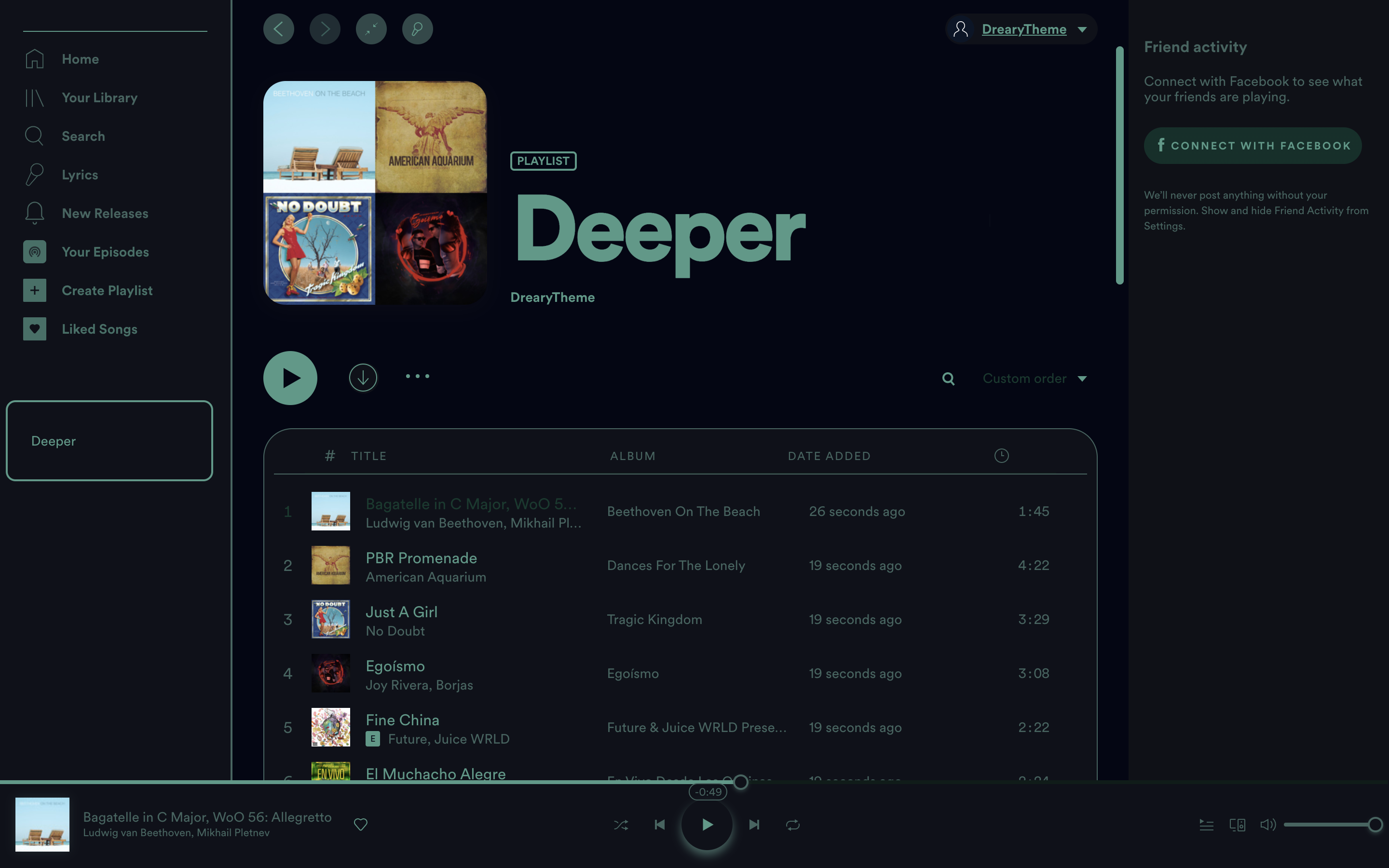1389x868 pixels.
Task: Play the Deeper playlist
Action: pyautogui.click(x=290, y=377)
